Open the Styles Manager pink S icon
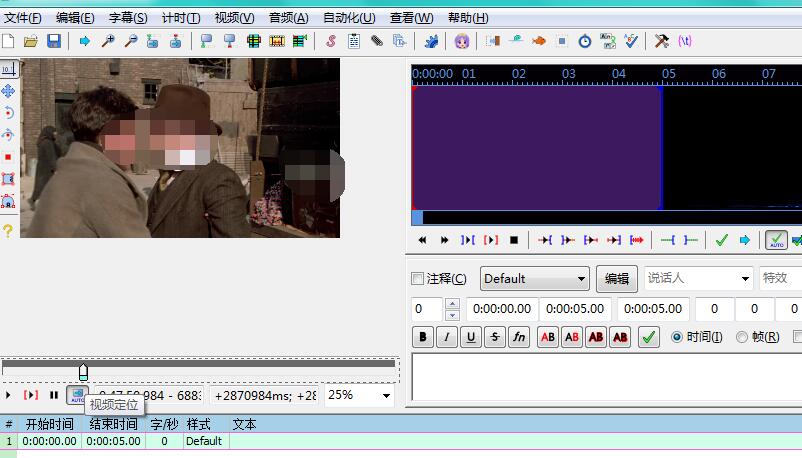The image size is (802, 458). (331, 41)
